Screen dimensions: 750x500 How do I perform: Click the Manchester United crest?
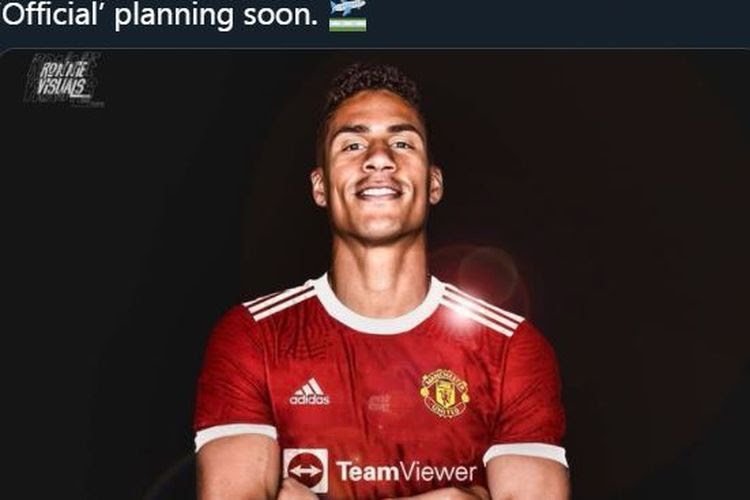pos(444,392)
